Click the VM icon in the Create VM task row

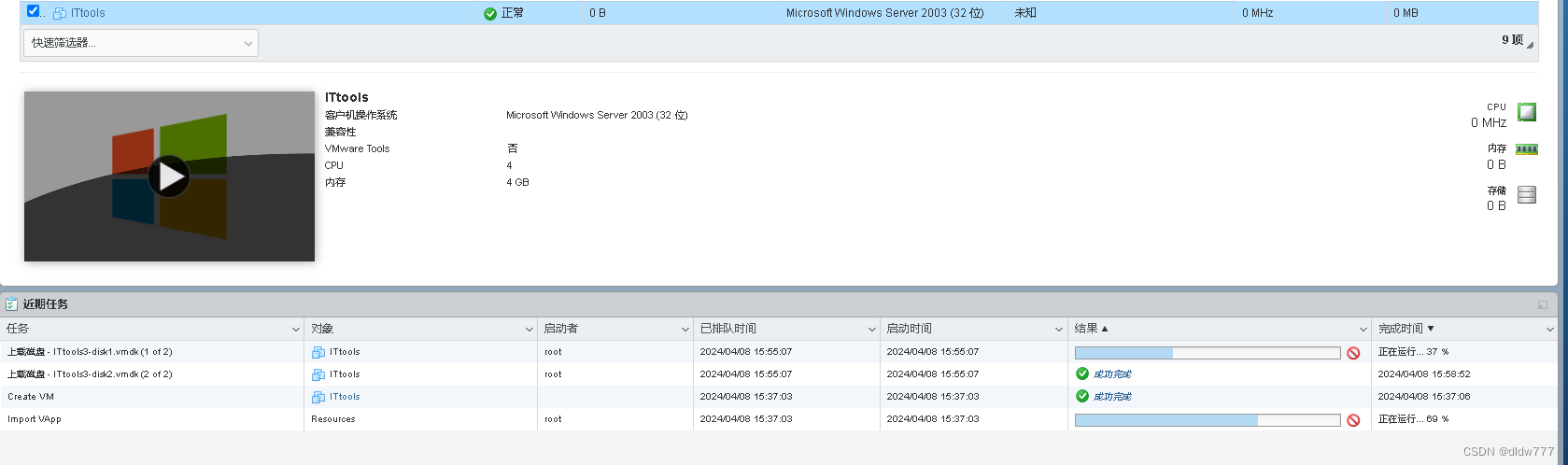pos(318,397)
